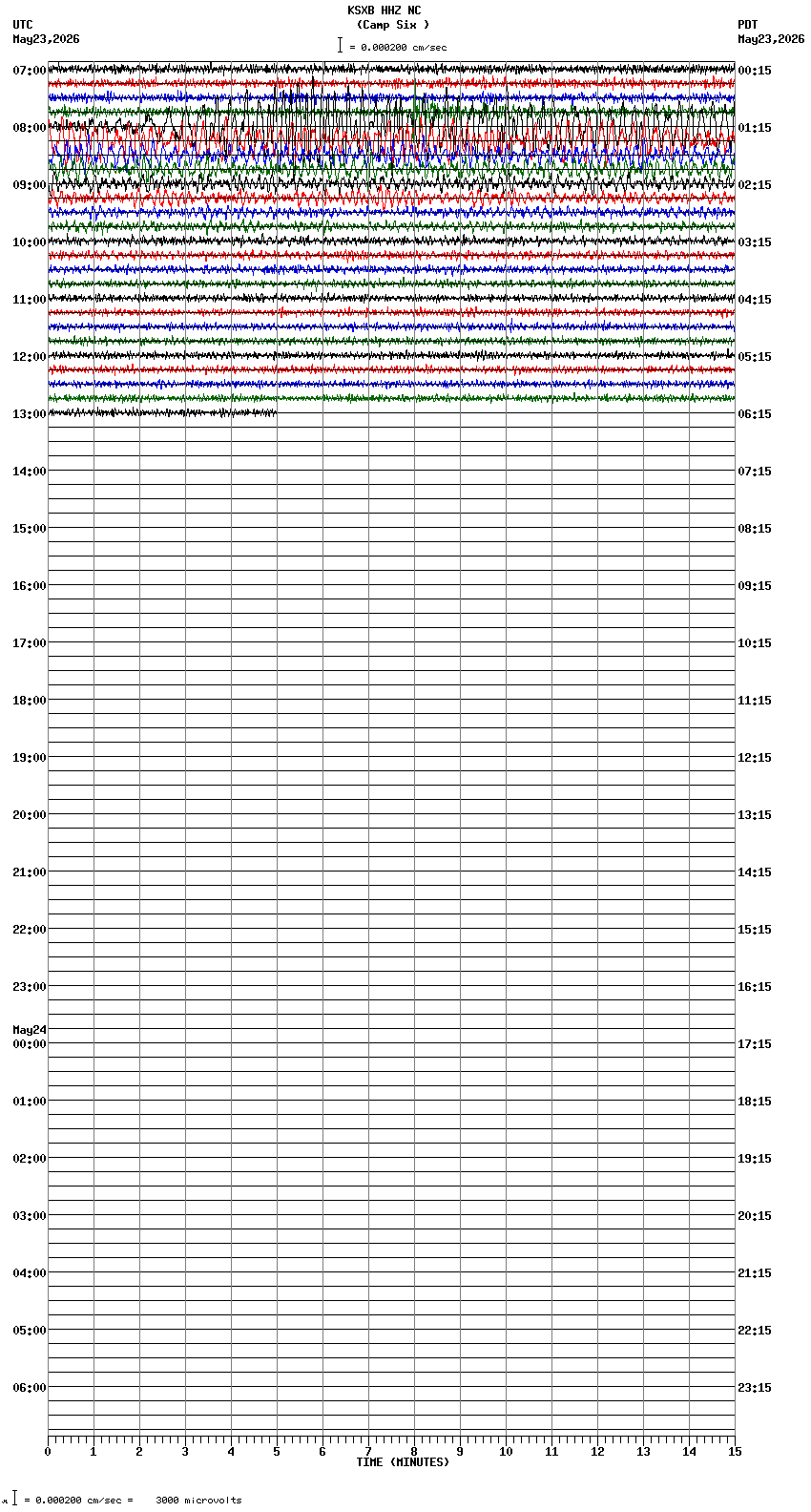Image resolution: width=811 pixels, height=1512 pixels.
Task: Click the minute axis tick label 10
Action: (x=506, y=1452)
